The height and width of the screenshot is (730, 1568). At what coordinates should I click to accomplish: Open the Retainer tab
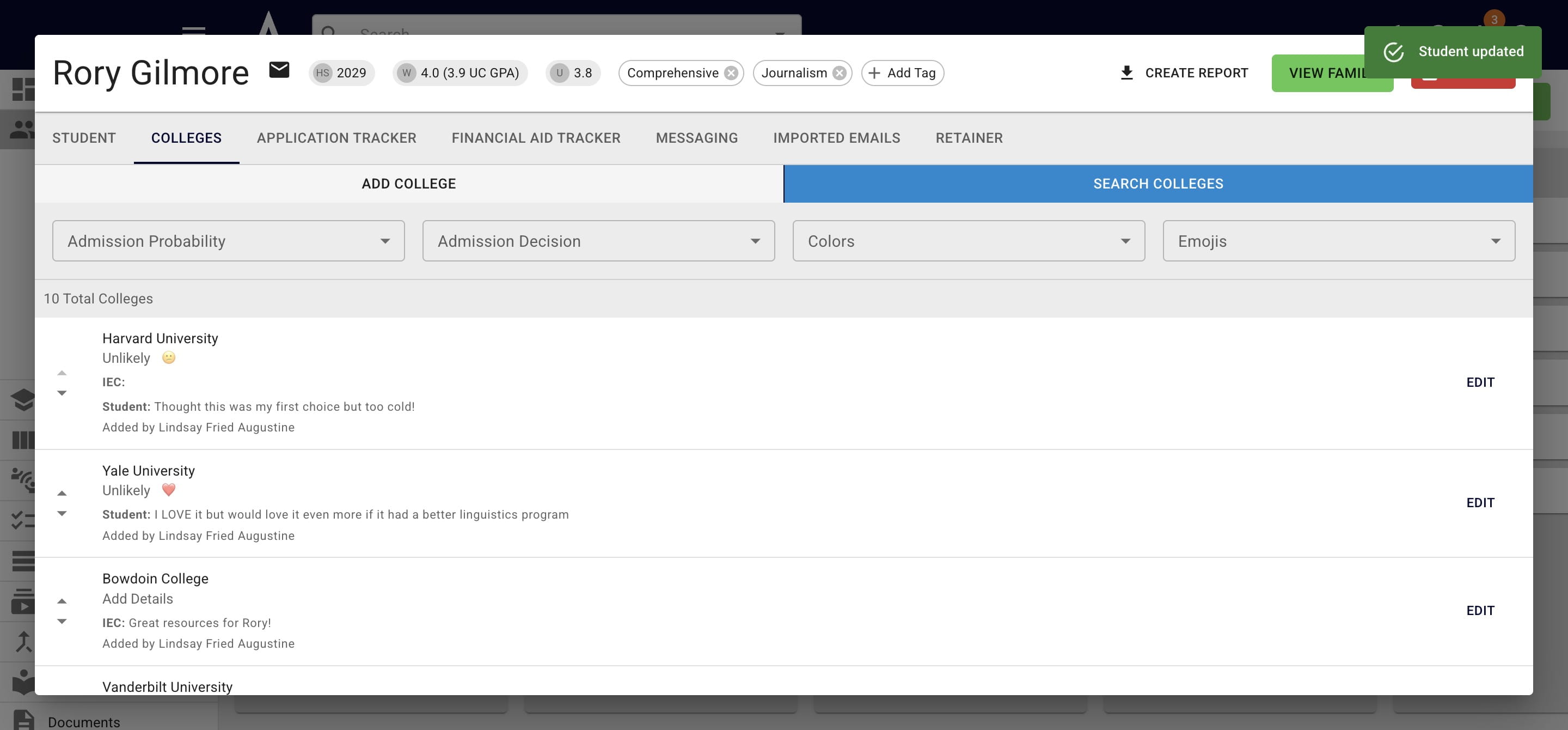click(x=969, y=138)
